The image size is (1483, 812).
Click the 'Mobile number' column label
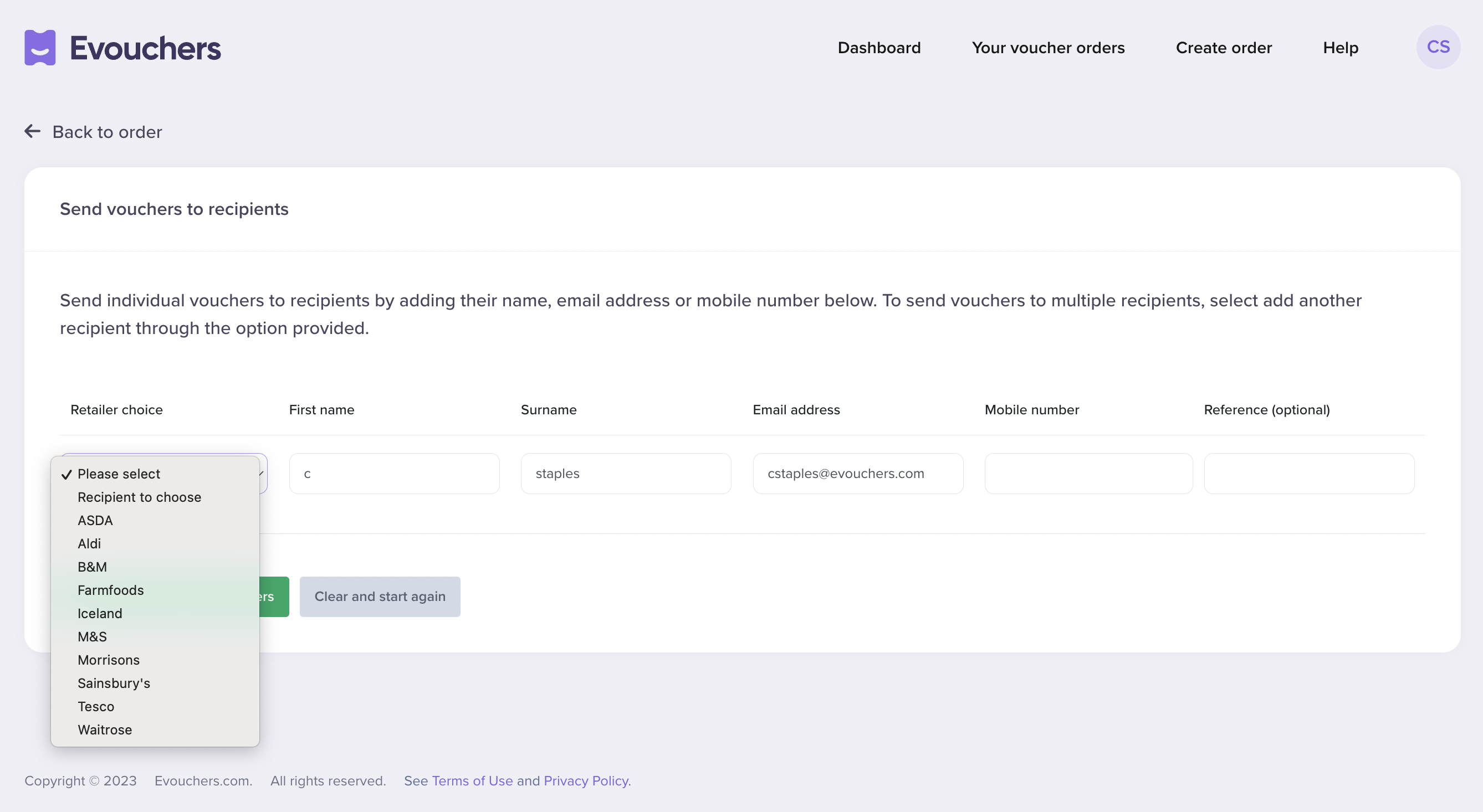(1032, 410)
